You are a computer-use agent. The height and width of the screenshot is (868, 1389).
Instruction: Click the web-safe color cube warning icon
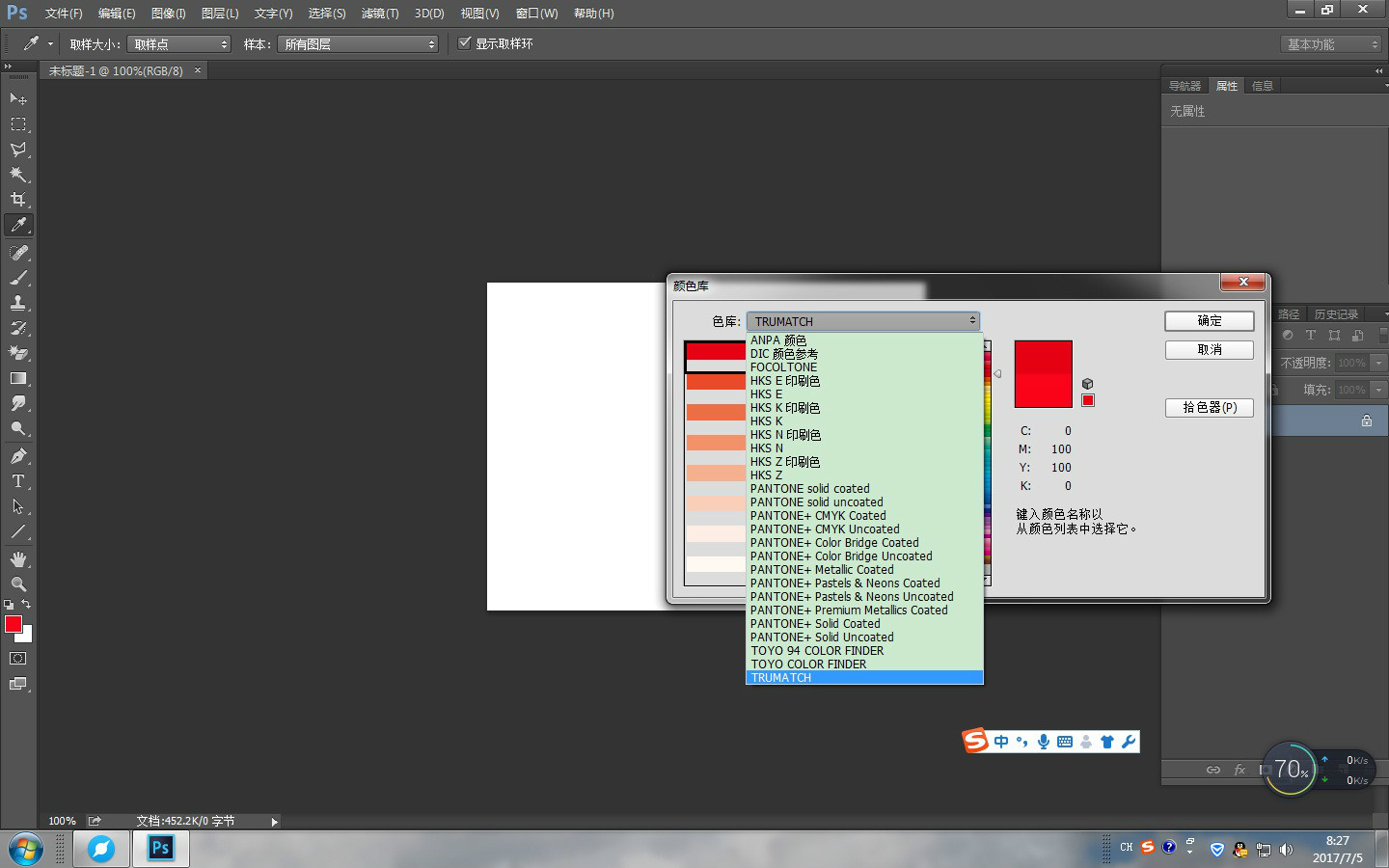(1087, 384)
